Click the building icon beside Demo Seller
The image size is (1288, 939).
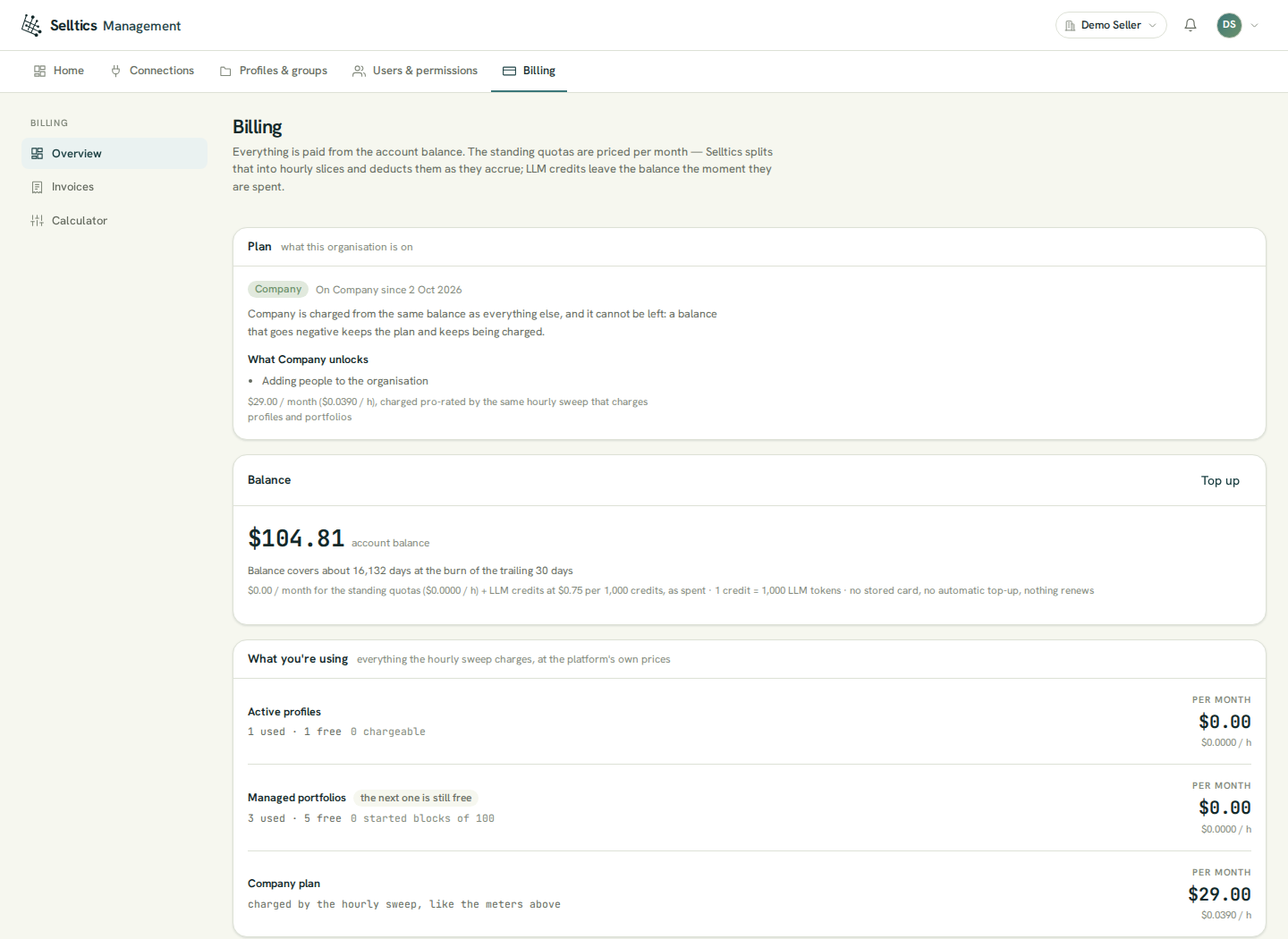point(1070,26)
